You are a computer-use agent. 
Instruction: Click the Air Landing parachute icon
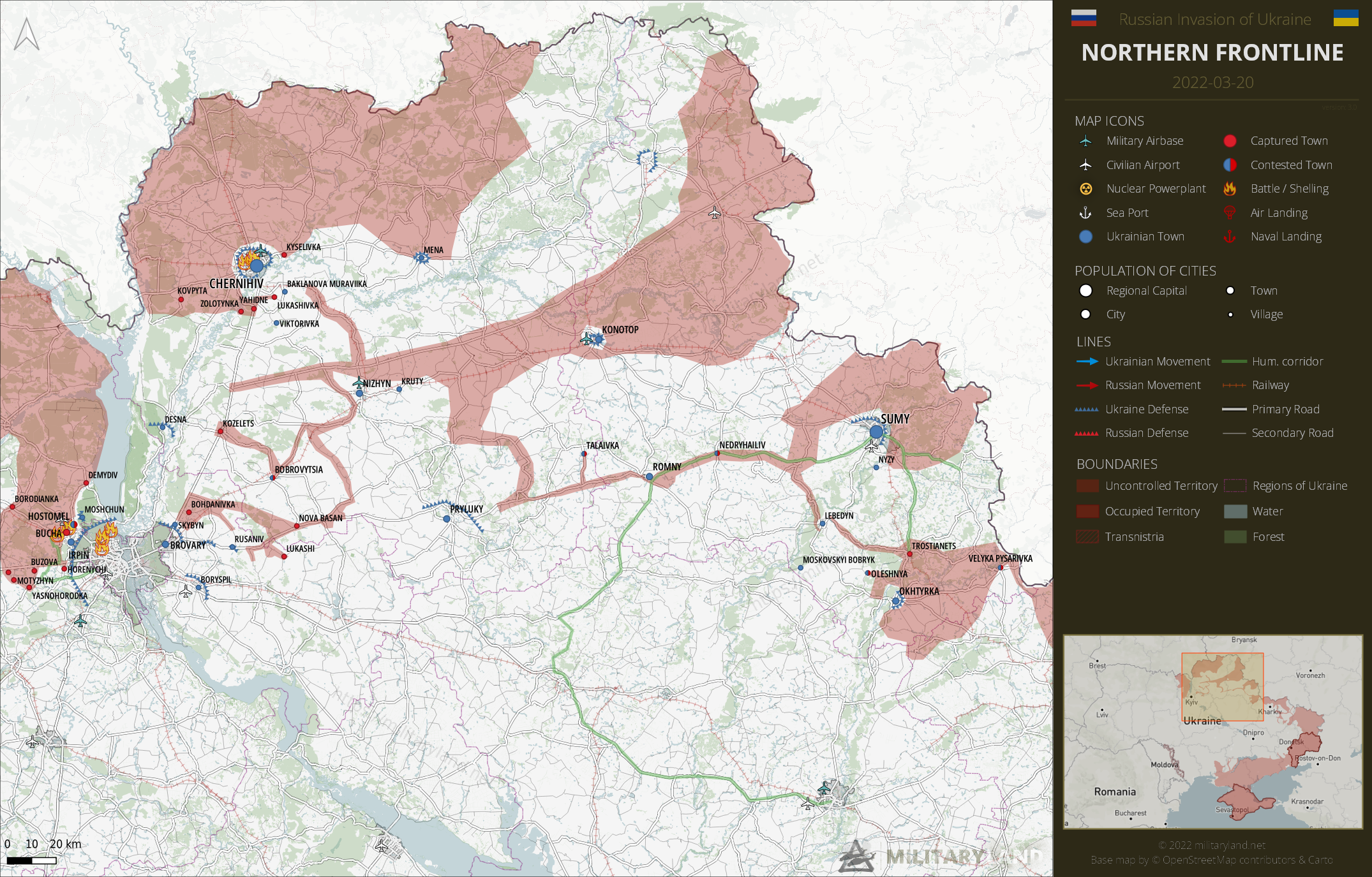coord(1230,213)
